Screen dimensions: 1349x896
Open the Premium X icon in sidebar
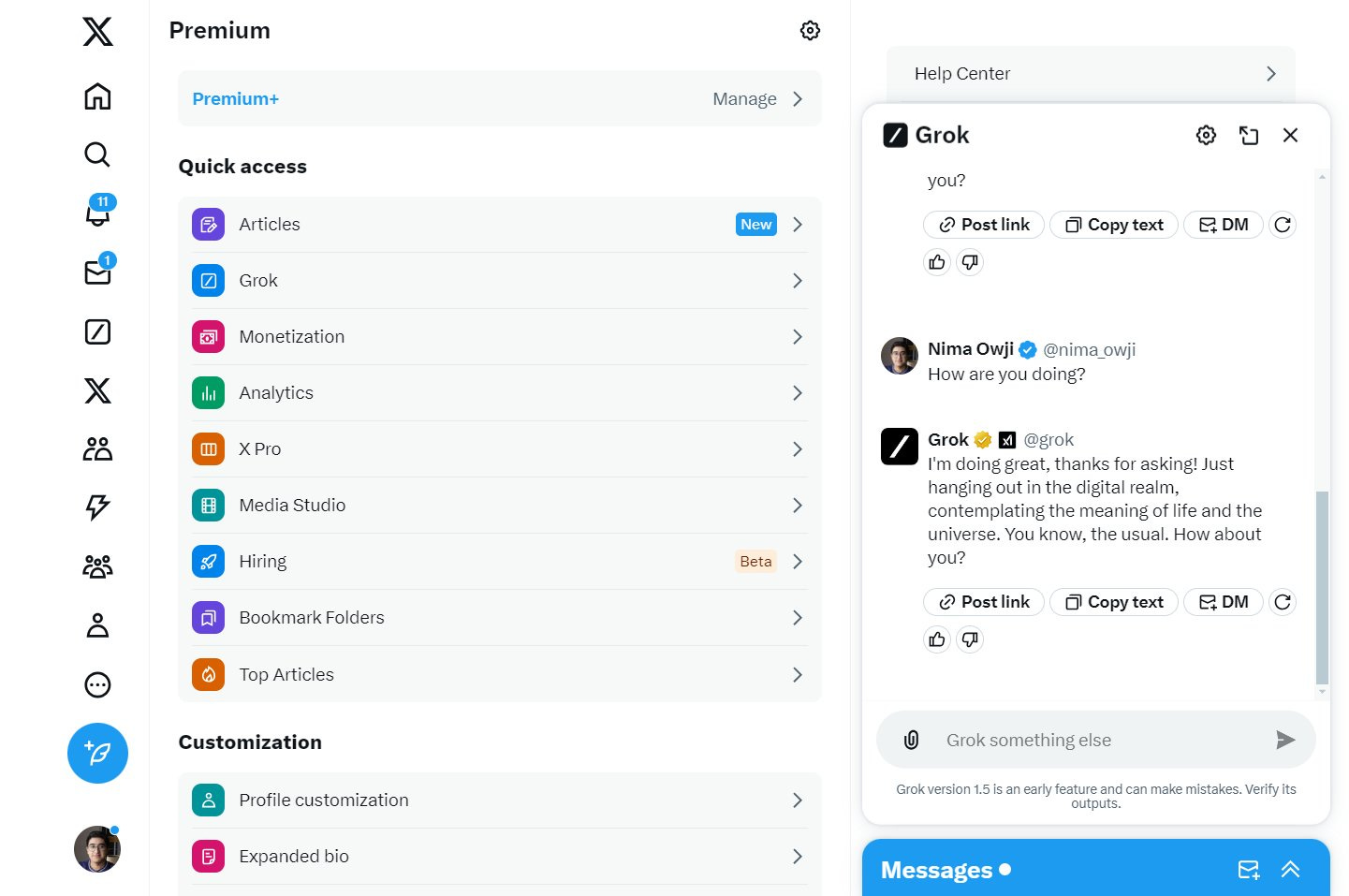click(x=97, y=390)
